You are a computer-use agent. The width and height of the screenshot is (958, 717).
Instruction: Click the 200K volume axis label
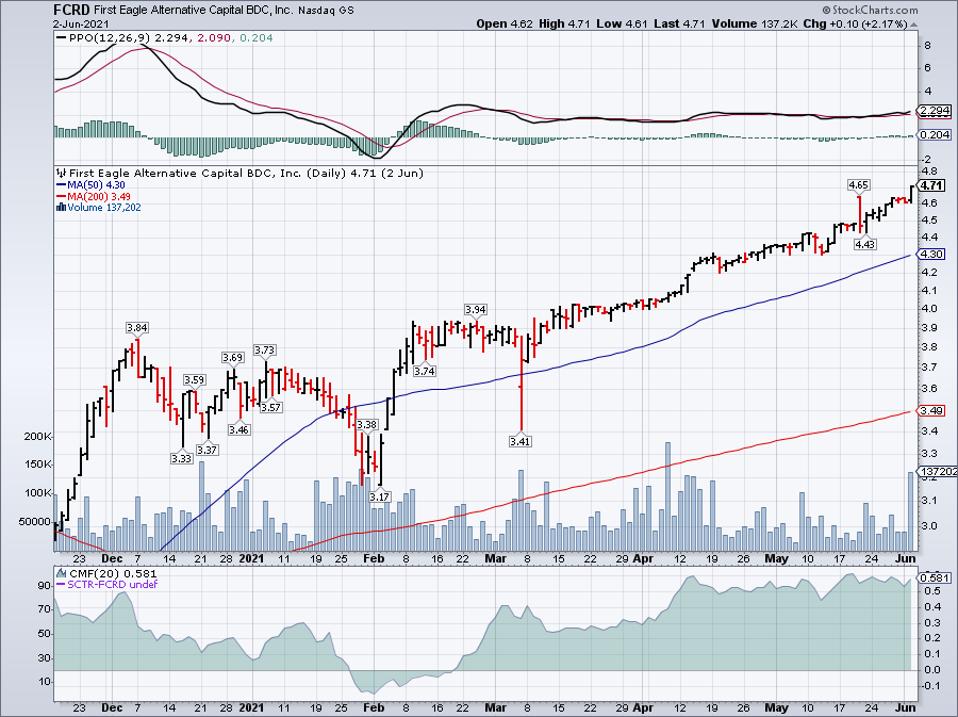tap(37, 437)
